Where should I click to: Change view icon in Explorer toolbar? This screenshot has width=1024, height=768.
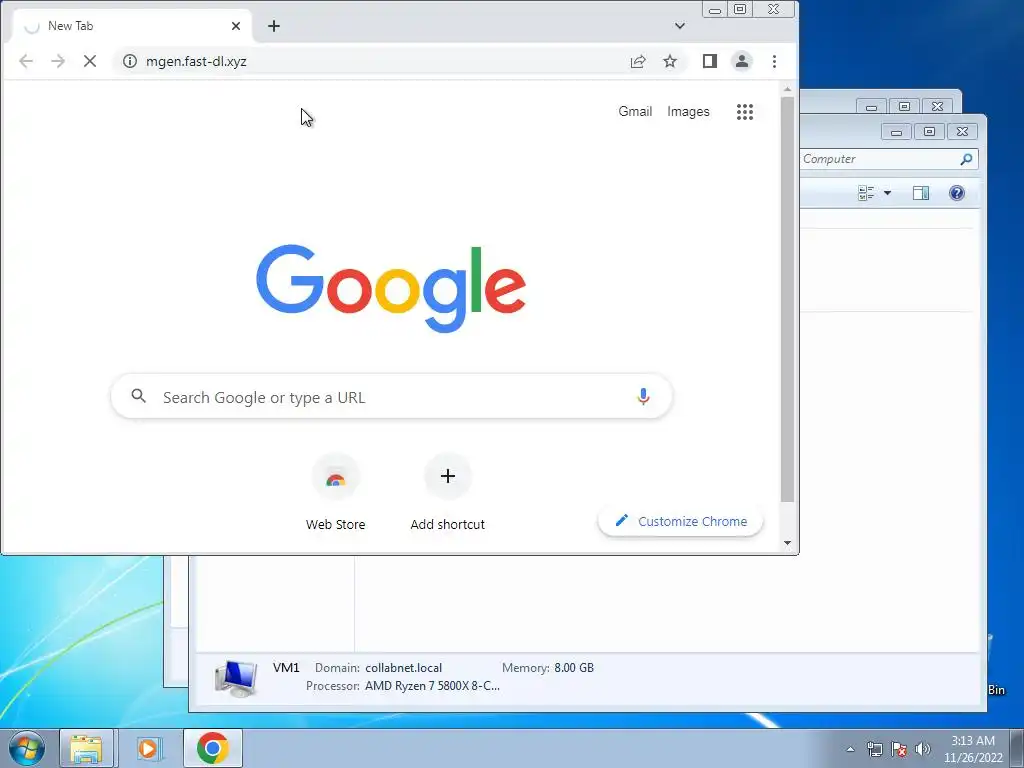click(867, 193)
